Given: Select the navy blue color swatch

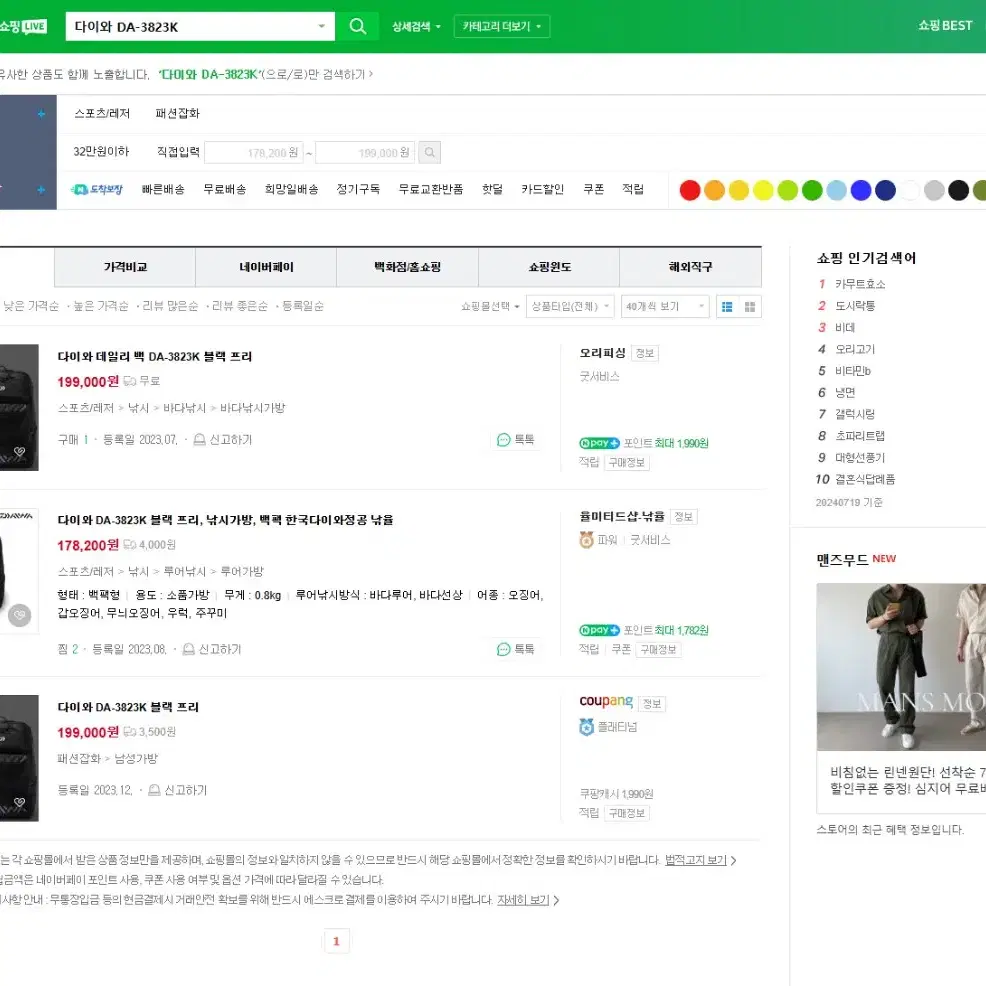Looking at the screenshot, I should [885, 190].
